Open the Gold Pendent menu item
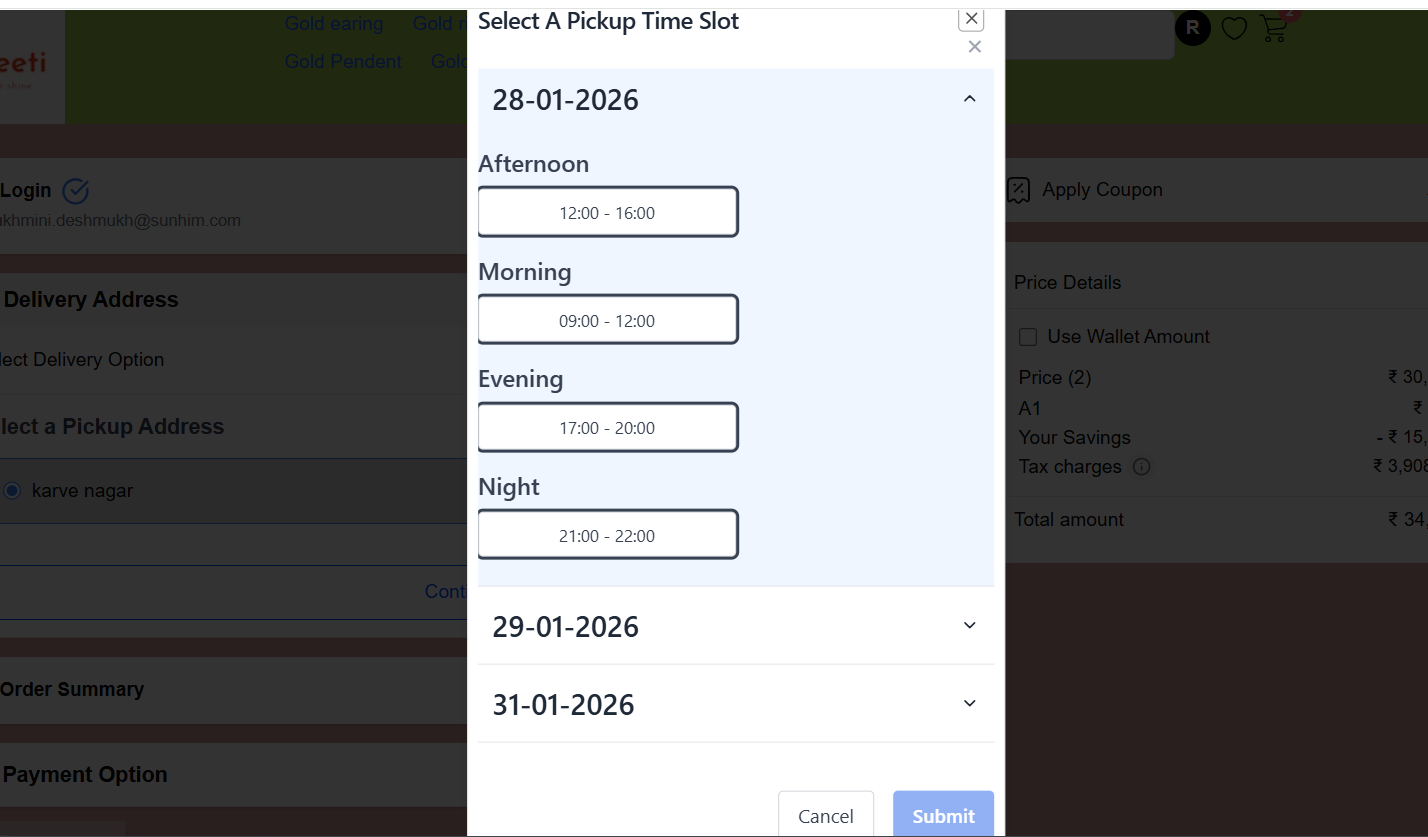 point(343,62)
